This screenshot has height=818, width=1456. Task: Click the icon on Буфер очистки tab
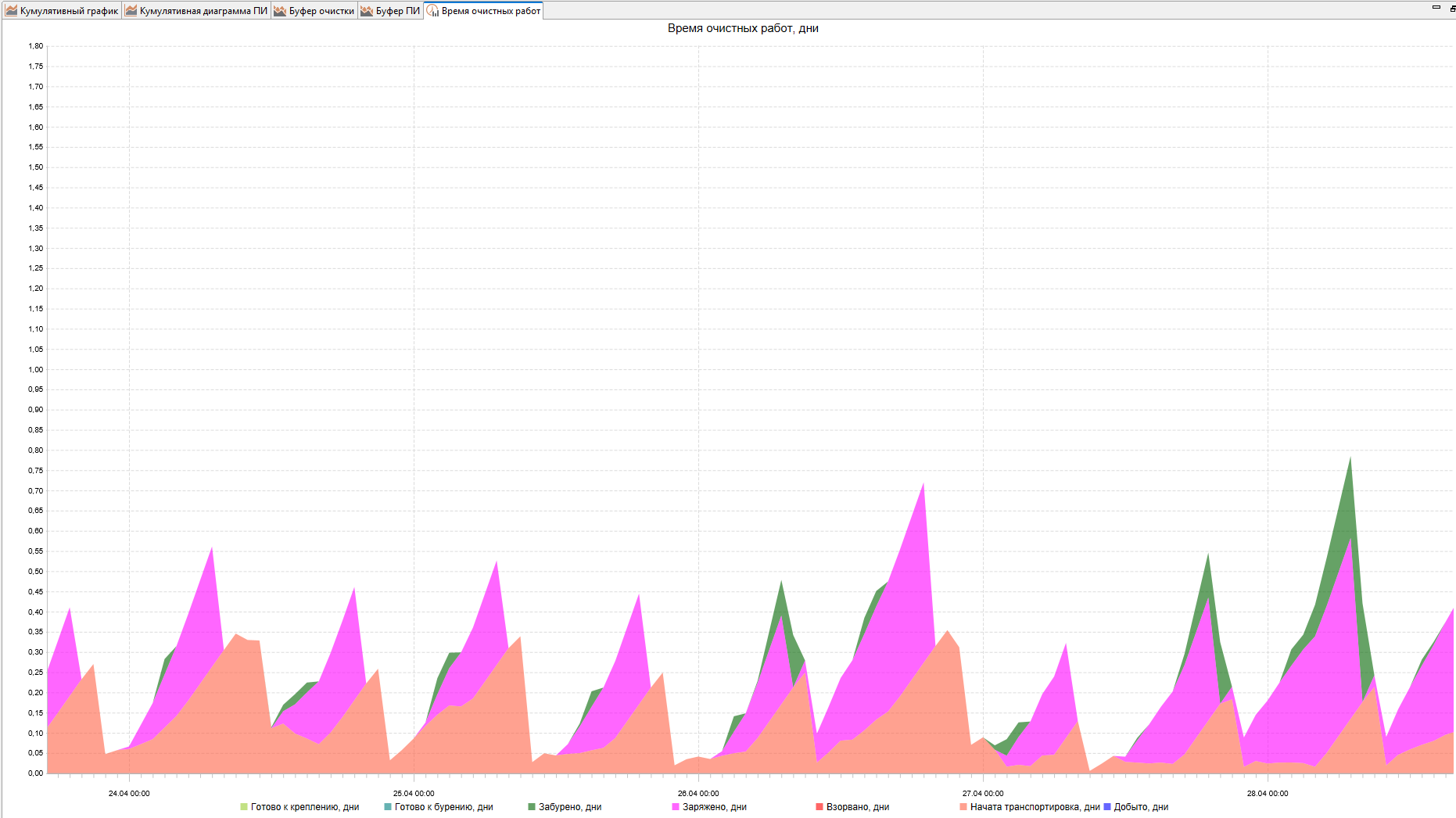coord(280,11)
